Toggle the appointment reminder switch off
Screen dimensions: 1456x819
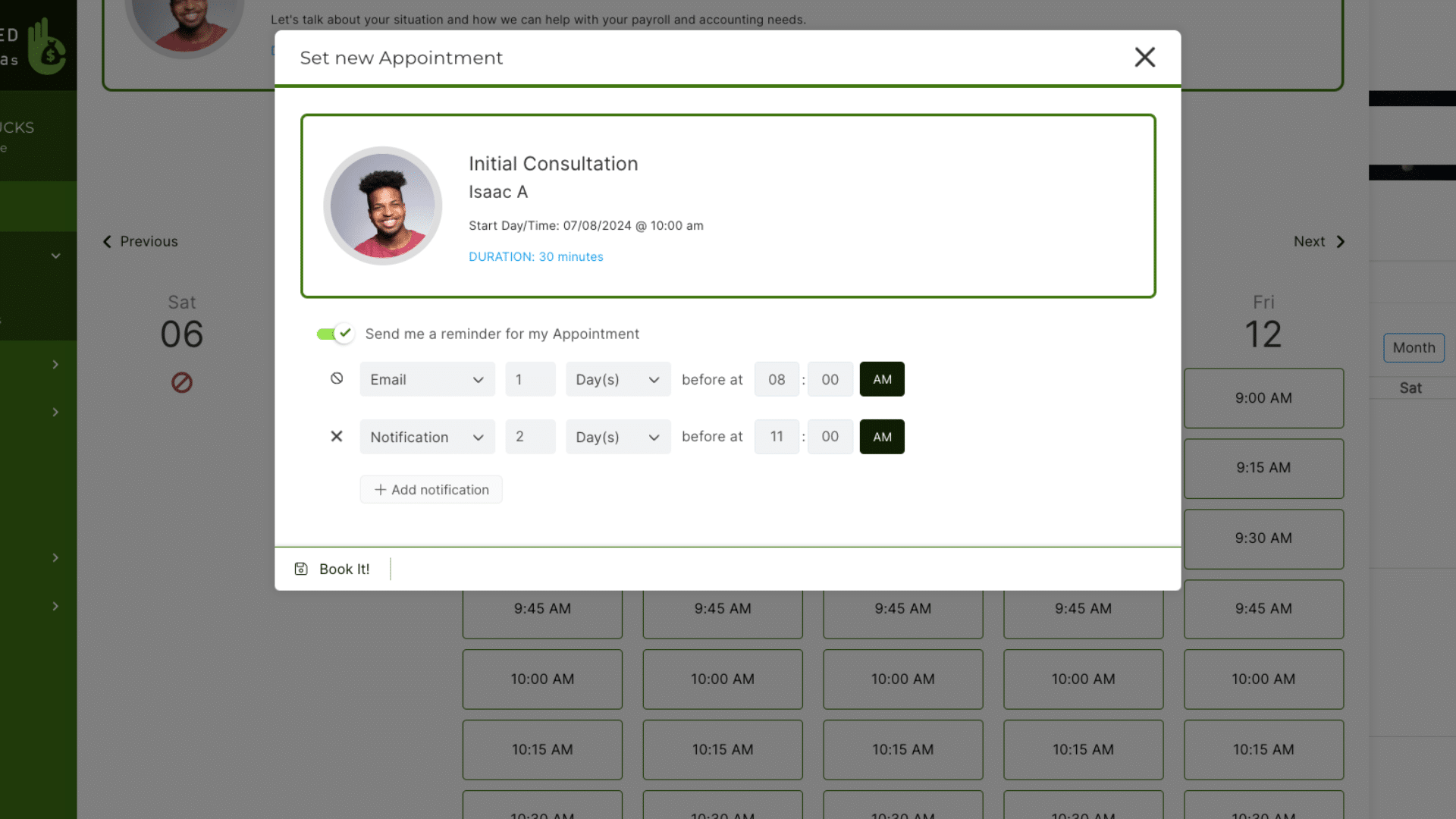click(x=334, y=334)
